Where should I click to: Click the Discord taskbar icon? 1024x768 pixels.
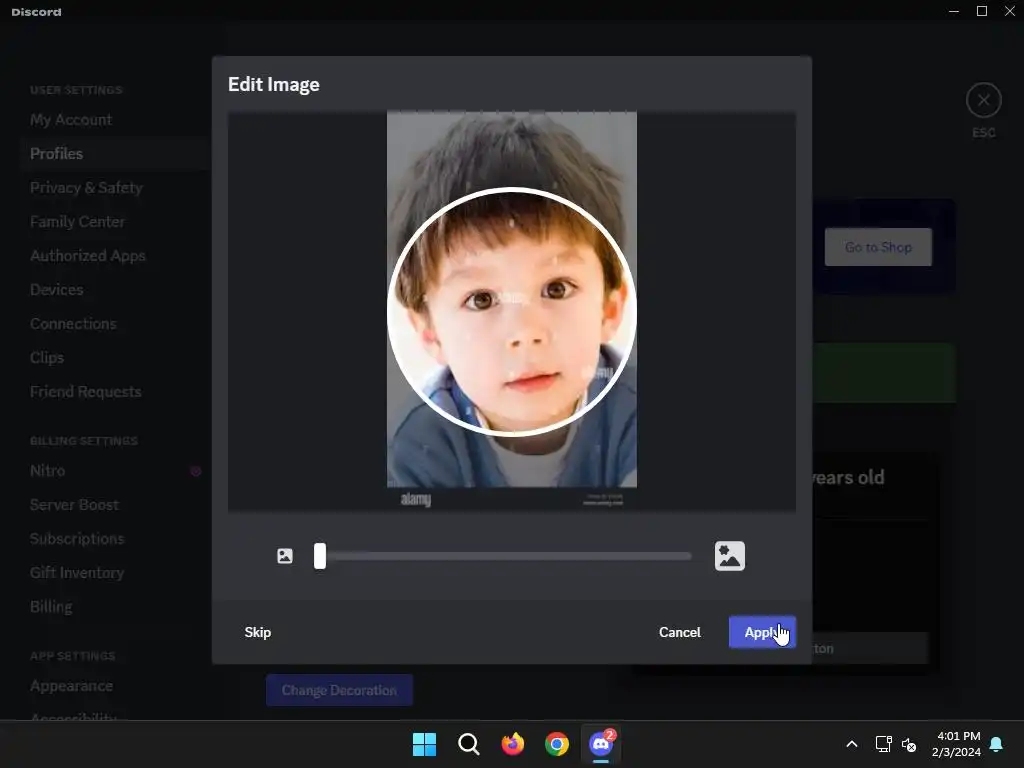[x=601, y=744]
